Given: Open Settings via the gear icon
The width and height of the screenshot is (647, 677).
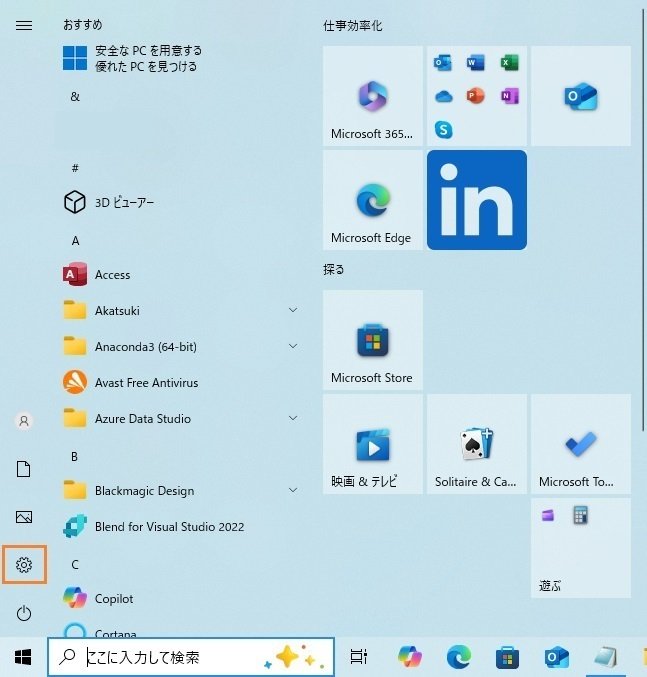Looking at the screenshot, I should click(24, 565).
